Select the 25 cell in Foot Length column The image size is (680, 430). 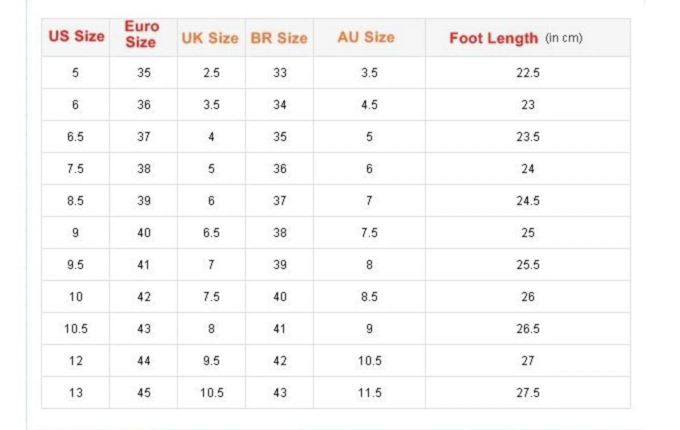click(528, 232)
